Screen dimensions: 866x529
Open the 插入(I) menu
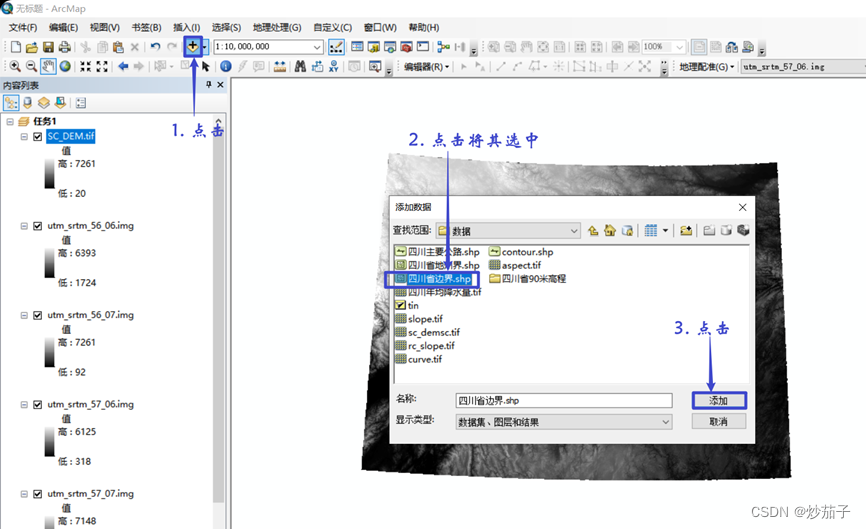pos(187,28)
